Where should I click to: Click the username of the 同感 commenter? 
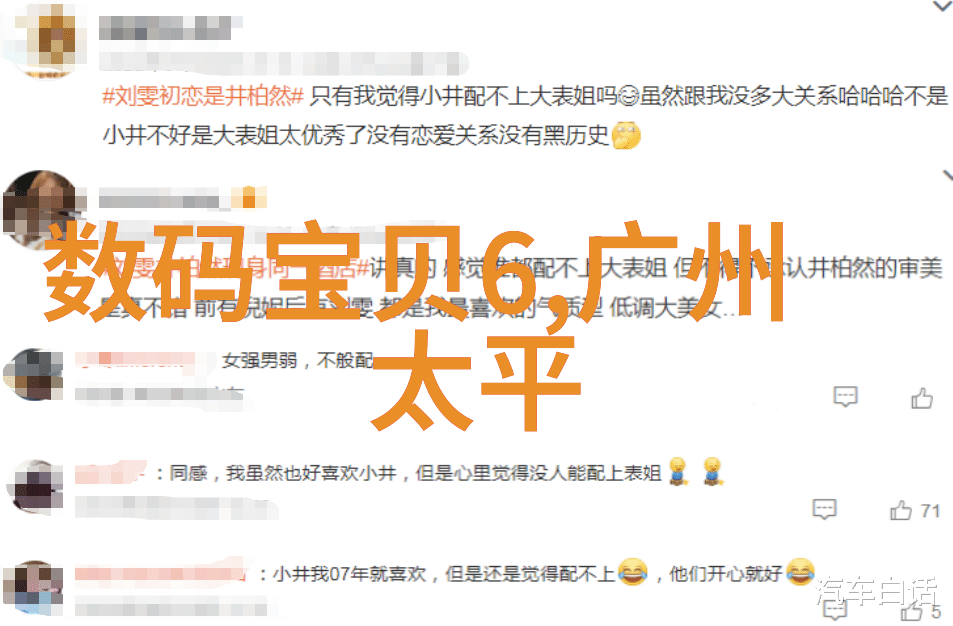tap(111, 472)
